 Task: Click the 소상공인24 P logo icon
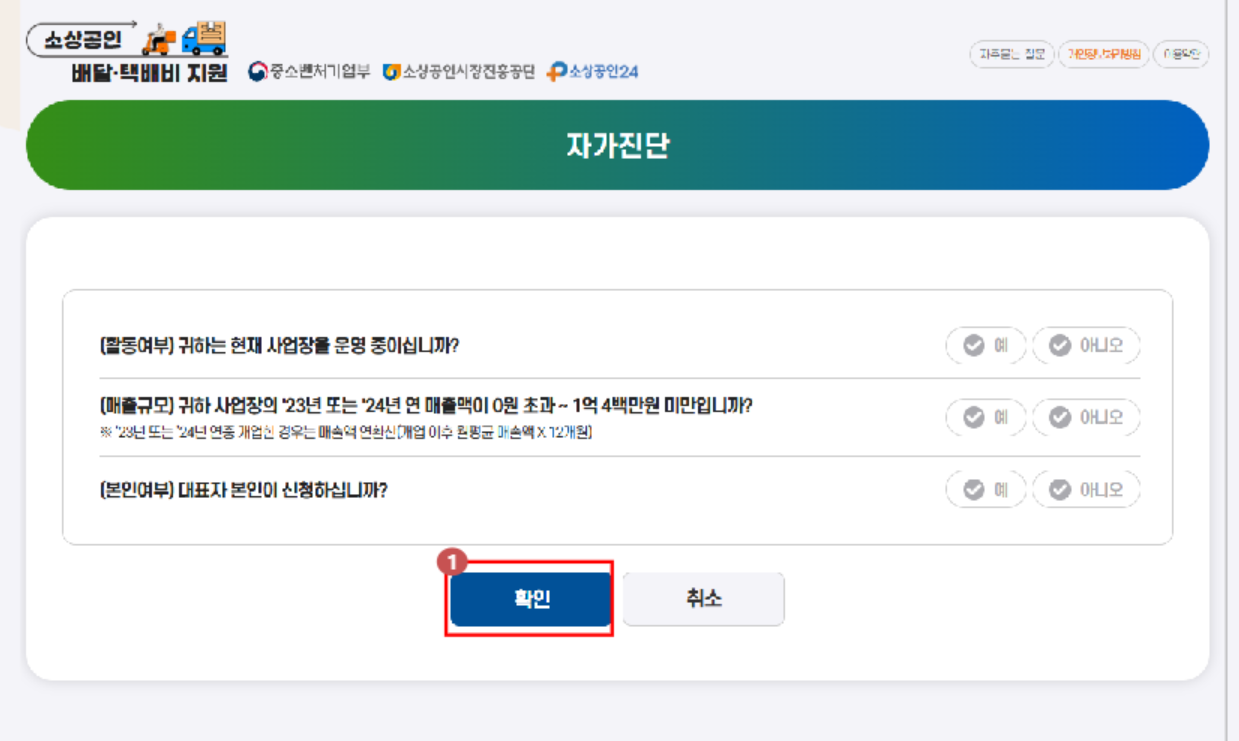tap(556, 71)
